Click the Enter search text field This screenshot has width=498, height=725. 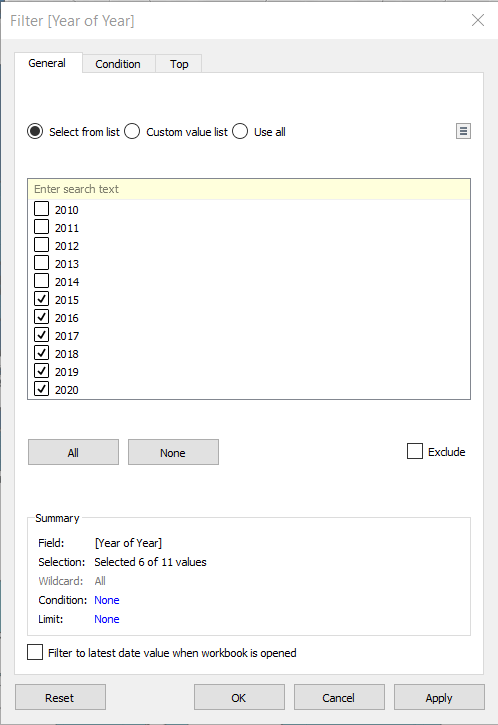249,189
